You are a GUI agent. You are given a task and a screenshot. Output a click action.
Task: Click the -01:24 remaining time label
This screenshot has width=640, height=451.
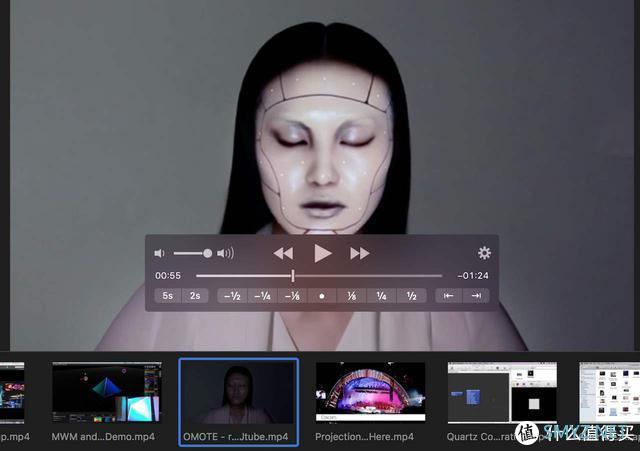(x=473, y=276)
